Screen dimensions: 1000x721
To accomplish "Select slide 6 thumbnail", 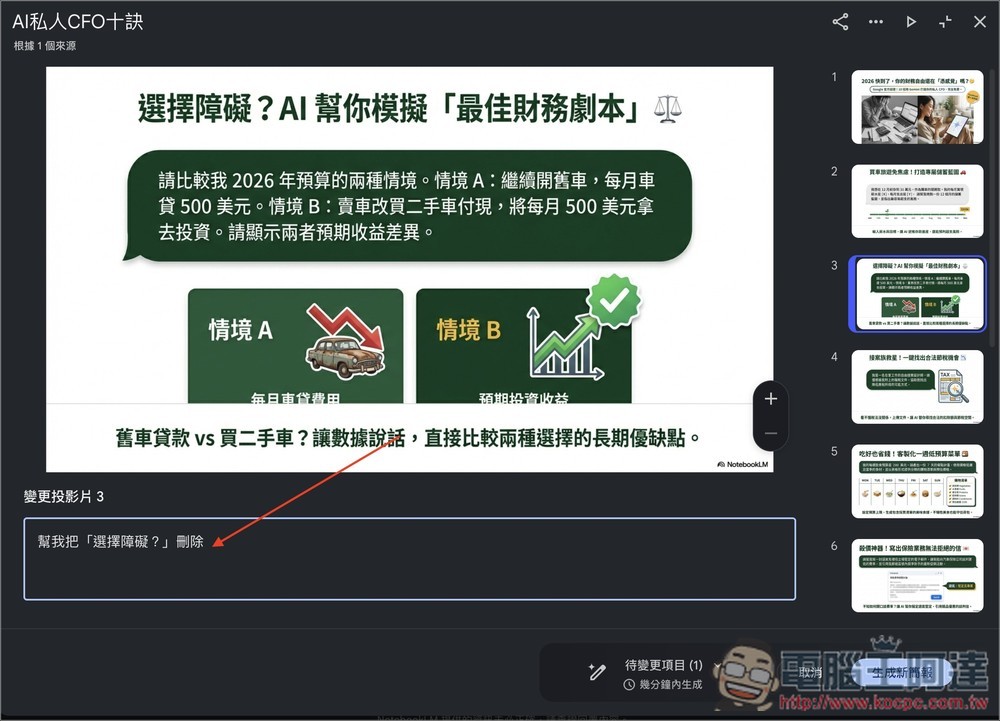I will [x=917, y=575].
